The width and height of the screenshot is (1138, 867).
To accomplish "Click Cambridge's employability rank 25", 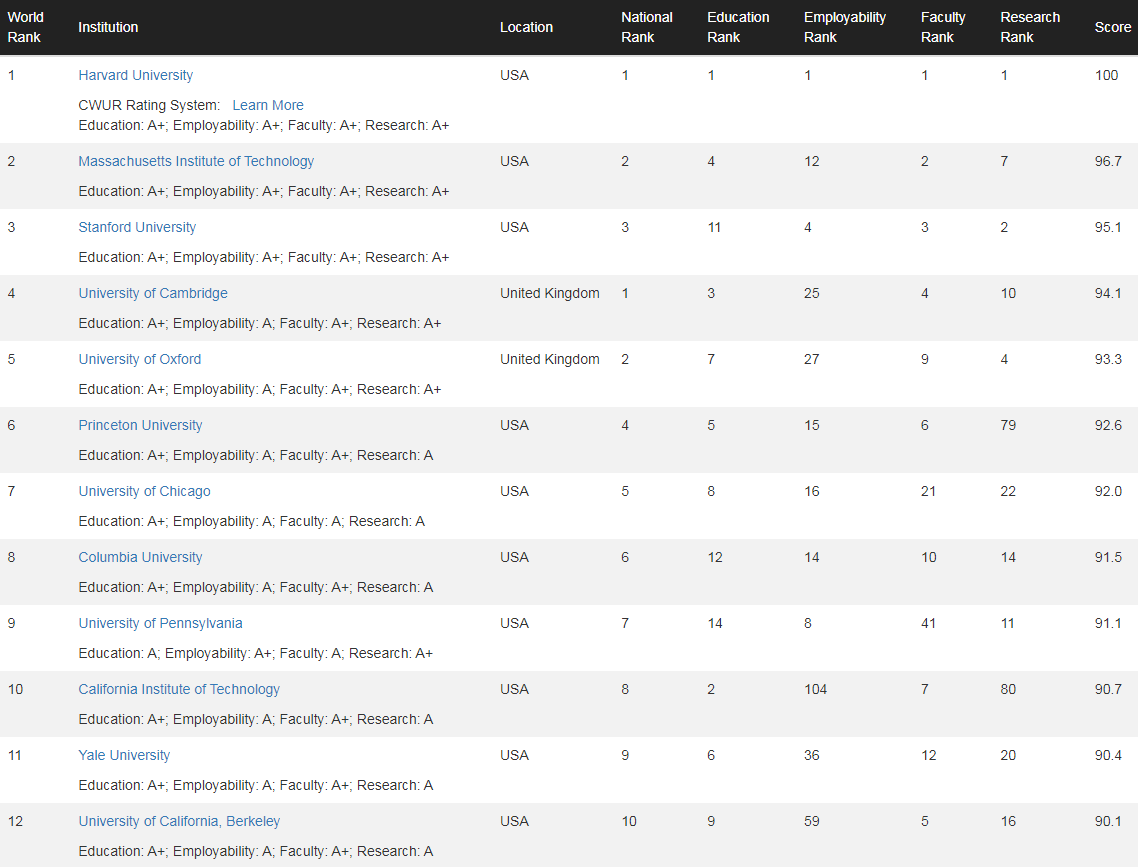I will (x=811, y=293).
